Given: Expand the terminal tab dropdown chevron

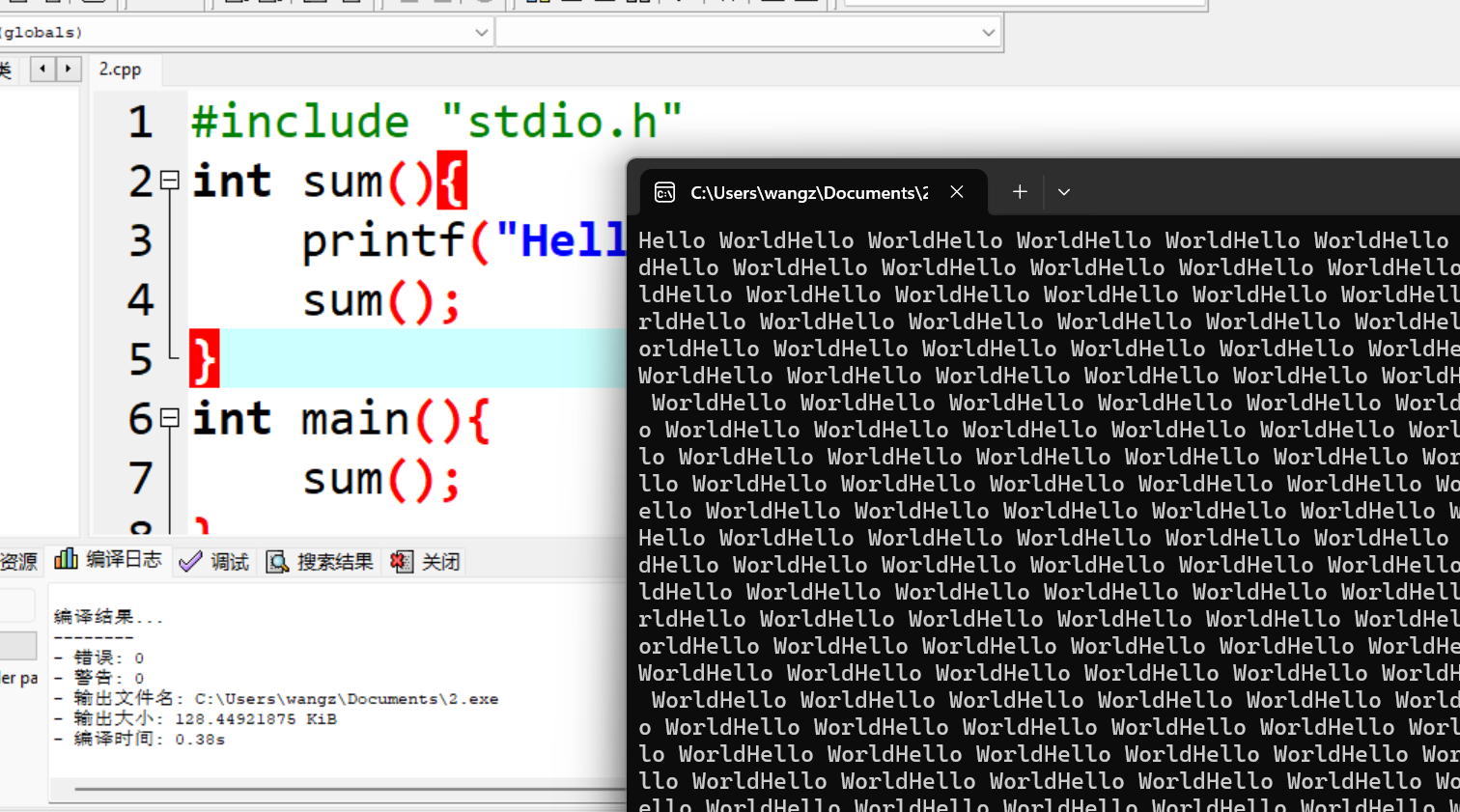Looking at the screenshot, I should pyautogui.click(x=1064, y=192).
